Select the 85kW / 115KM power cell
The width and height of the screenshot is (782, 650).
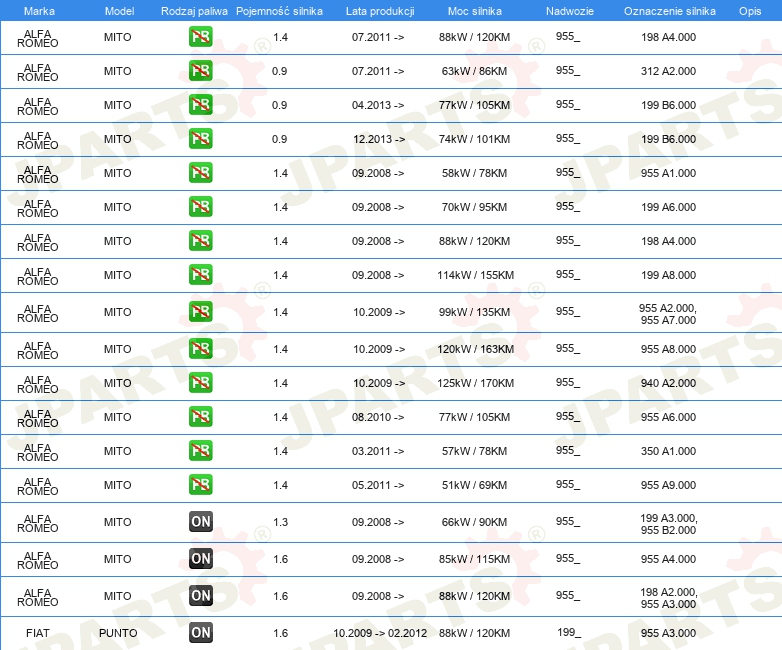pyautogui.click(x=474, y=559)
